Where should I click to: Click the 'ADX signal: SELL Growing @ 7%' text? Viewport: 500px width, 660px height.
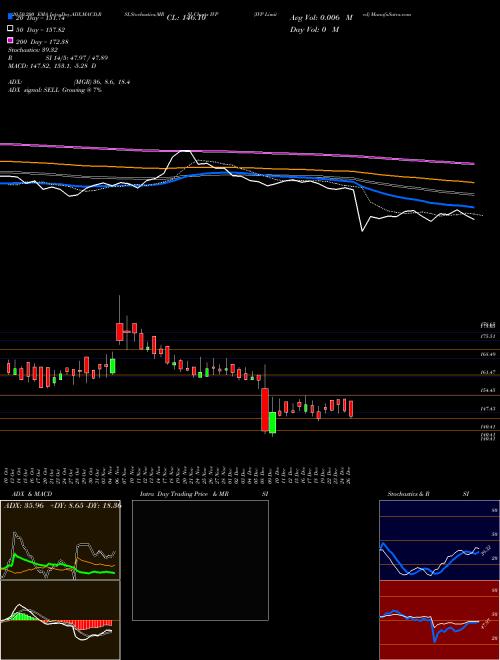[55, 90]
